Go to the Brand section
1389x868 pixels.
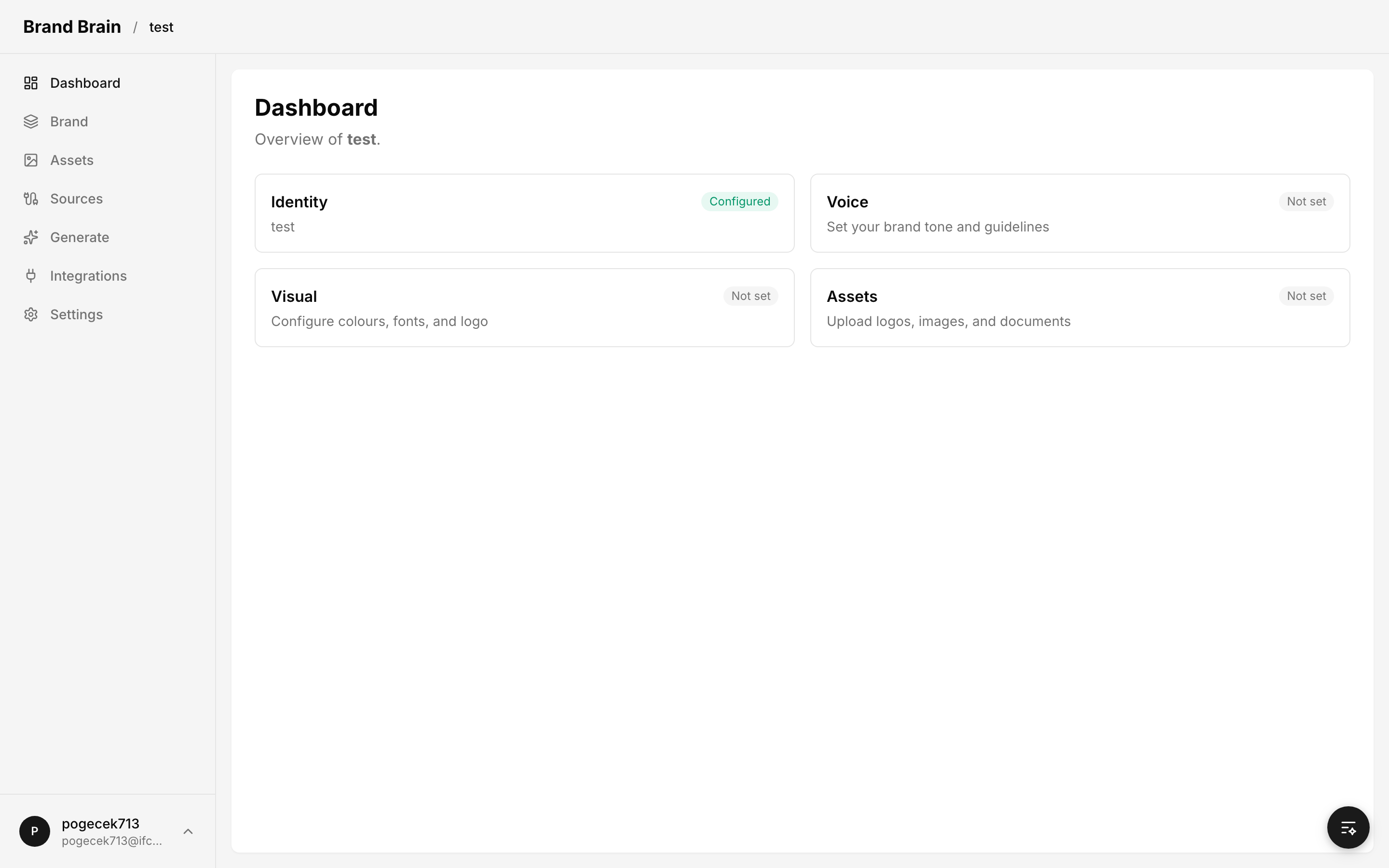108,122
